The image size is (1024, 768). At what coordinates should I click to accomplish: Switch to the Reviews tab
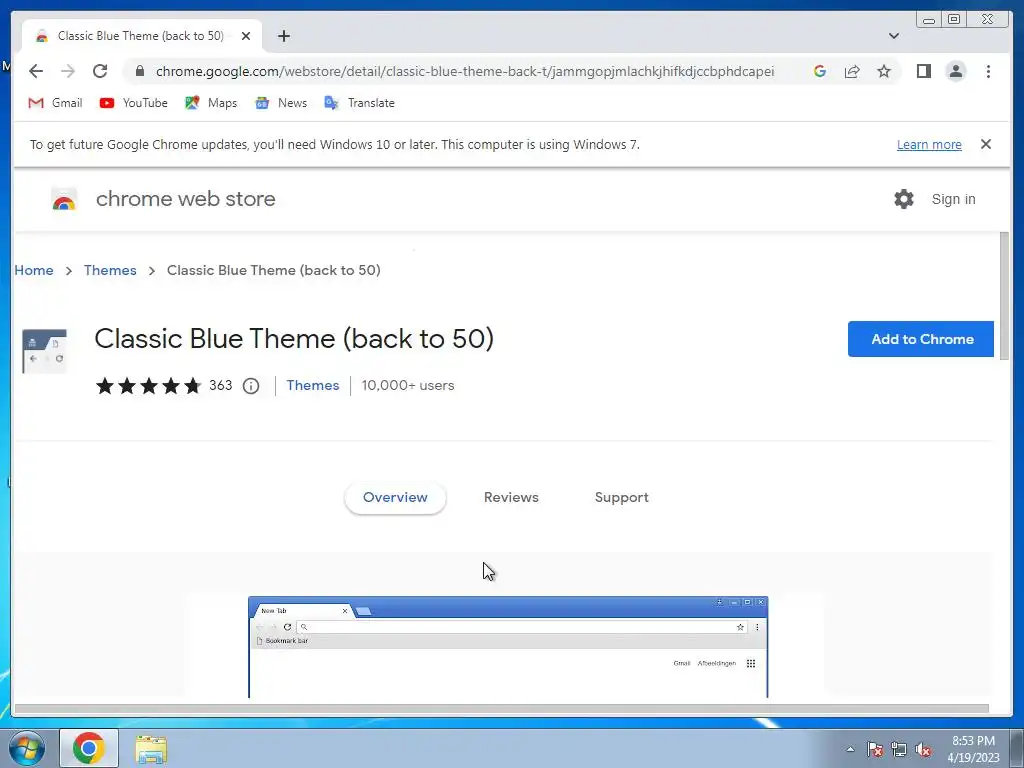(x=511, y=498)
